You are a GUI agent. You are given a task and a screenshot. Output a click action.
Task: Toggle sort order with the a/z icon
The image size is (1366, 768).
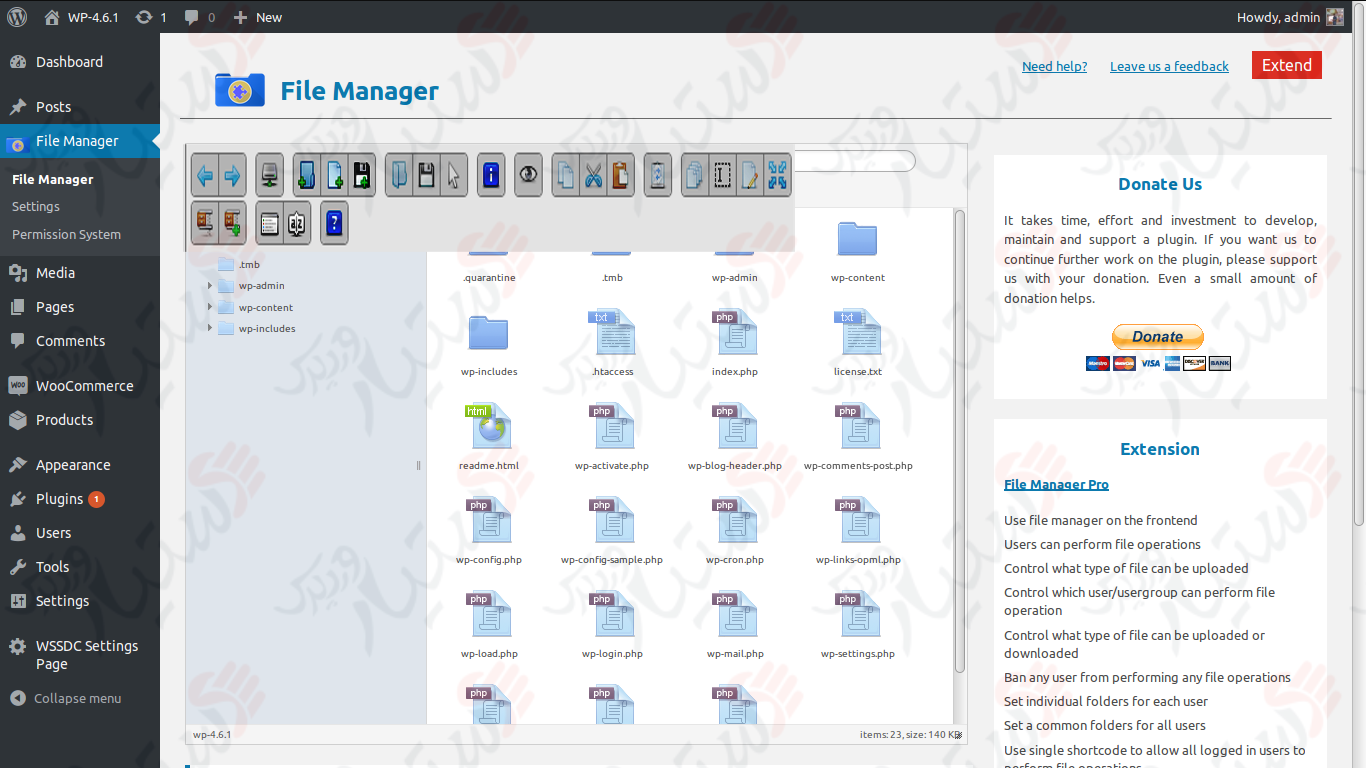coord(297,222)
